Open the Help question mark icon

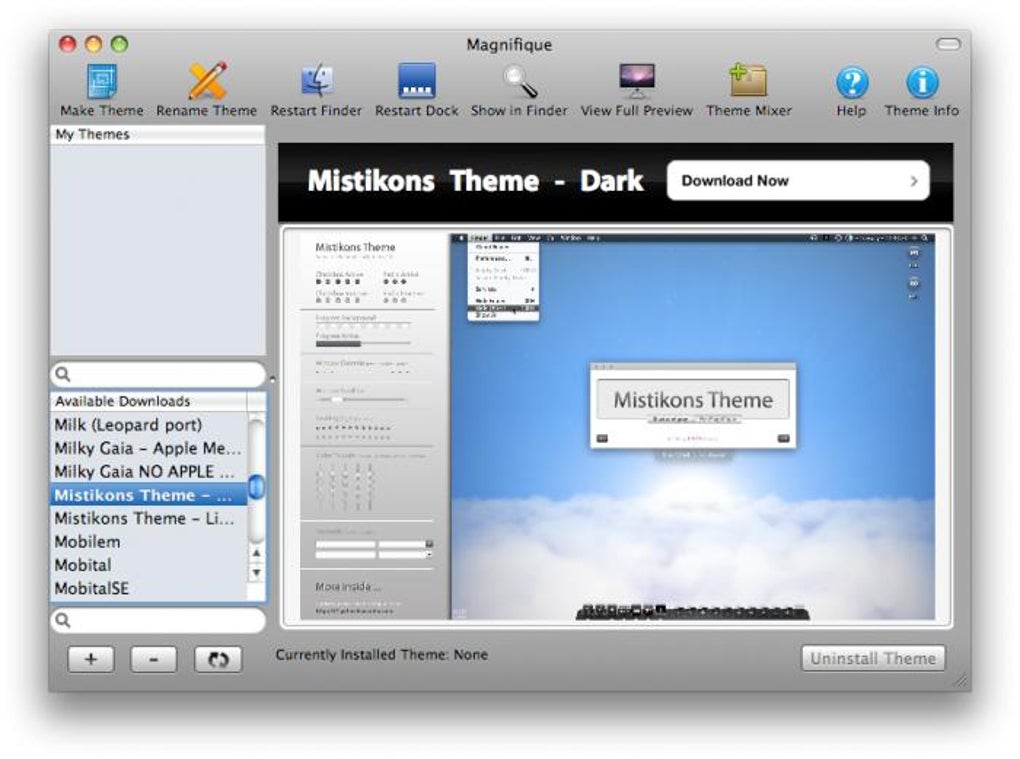[852, 83]
